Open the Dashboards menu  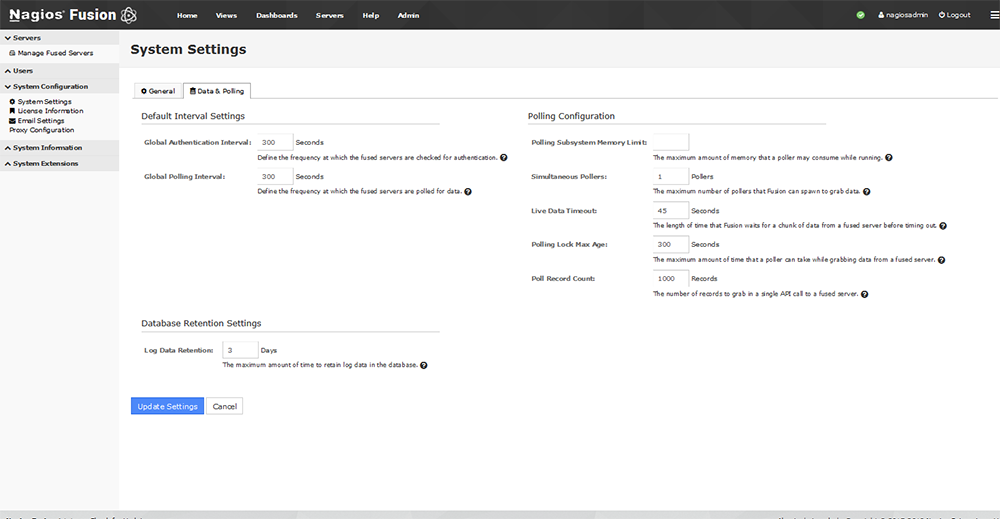277,15
